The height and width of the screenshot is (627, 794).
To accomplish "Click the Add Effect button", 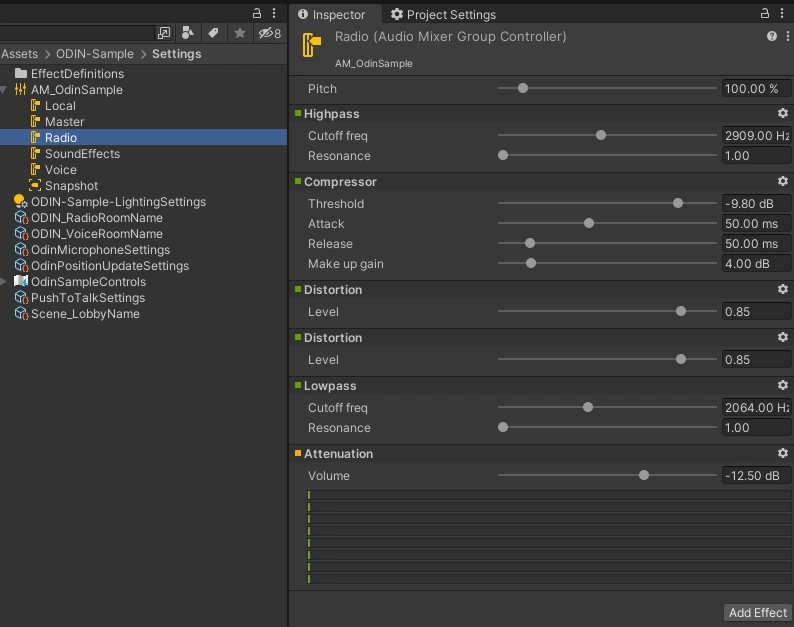I will [x=758, y=613].
